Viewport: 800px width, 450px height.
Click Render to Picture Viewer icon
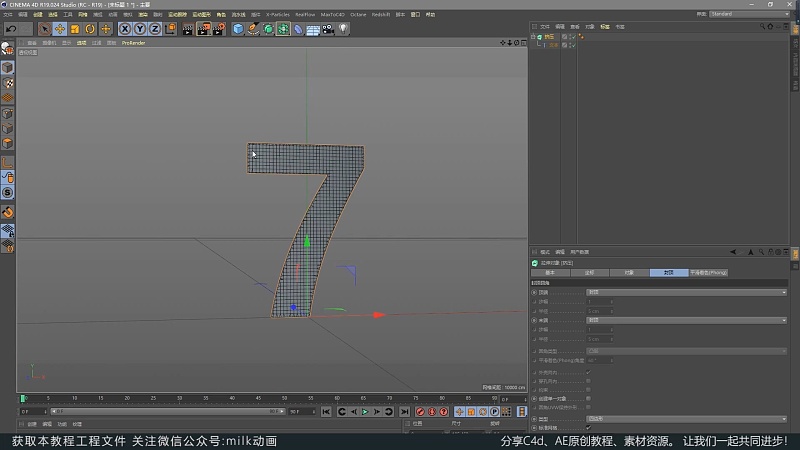[x=204, y=29]
